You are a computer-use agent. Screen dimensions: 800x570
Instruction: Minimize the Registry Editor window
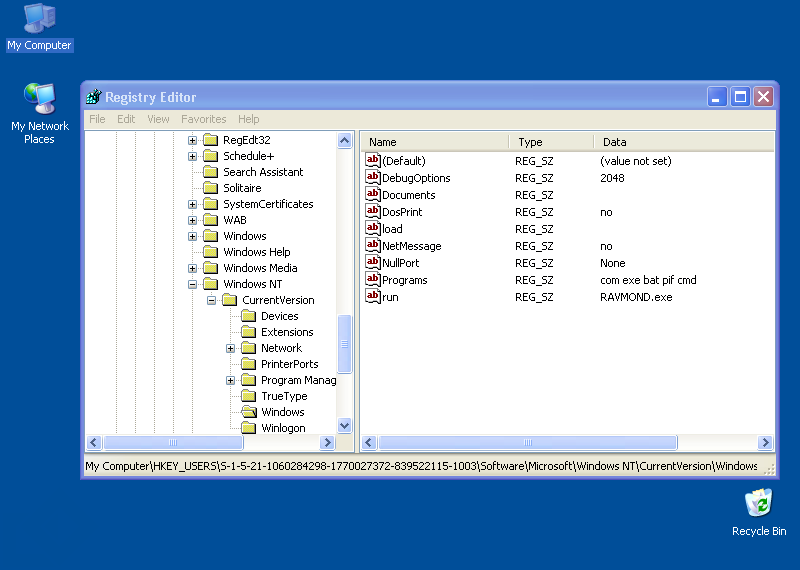coord(717,96)
